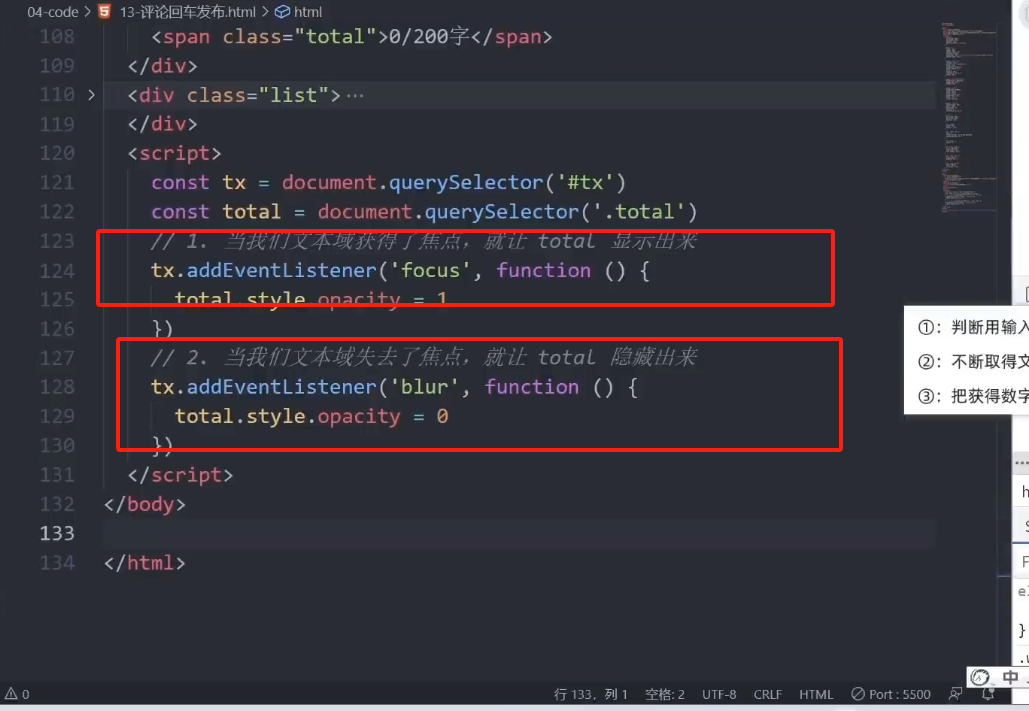This screenshot has width=1029, height=711.
Task: Click note '③: 把获得数字' in right panel
Action: point(972,396)
